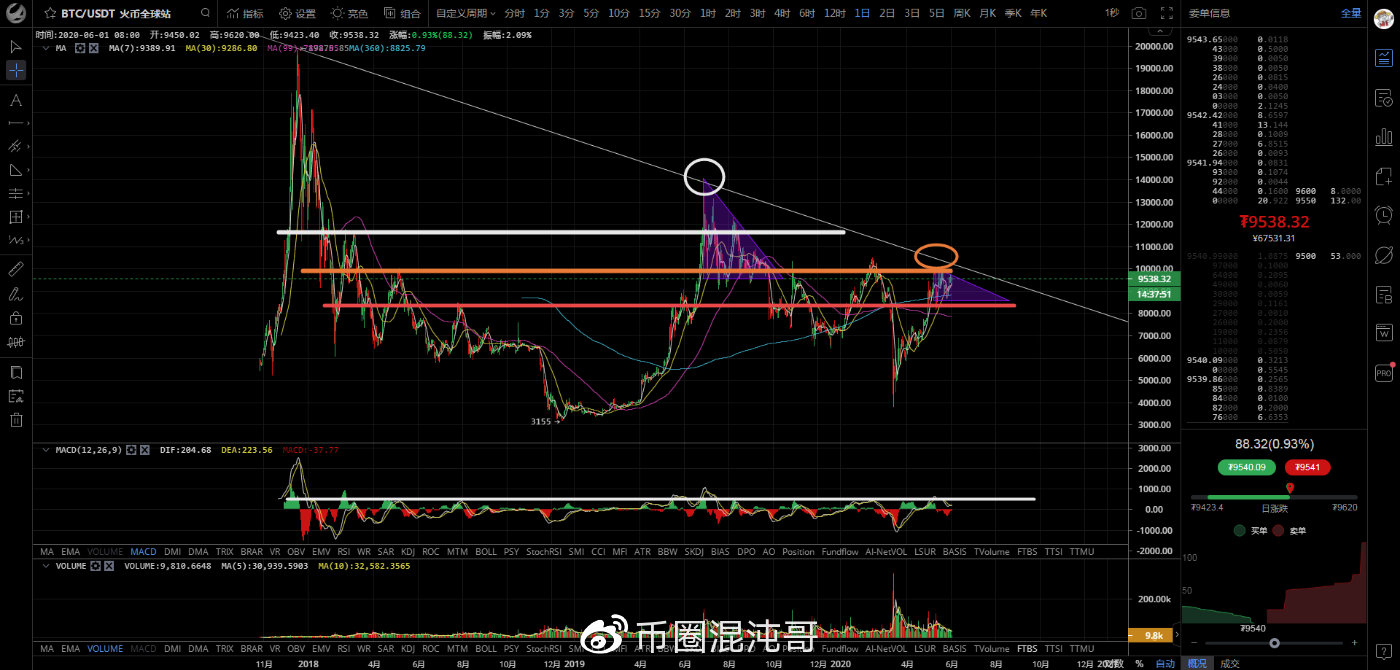Toggle fullscreen chart view

pos(1164,13)
